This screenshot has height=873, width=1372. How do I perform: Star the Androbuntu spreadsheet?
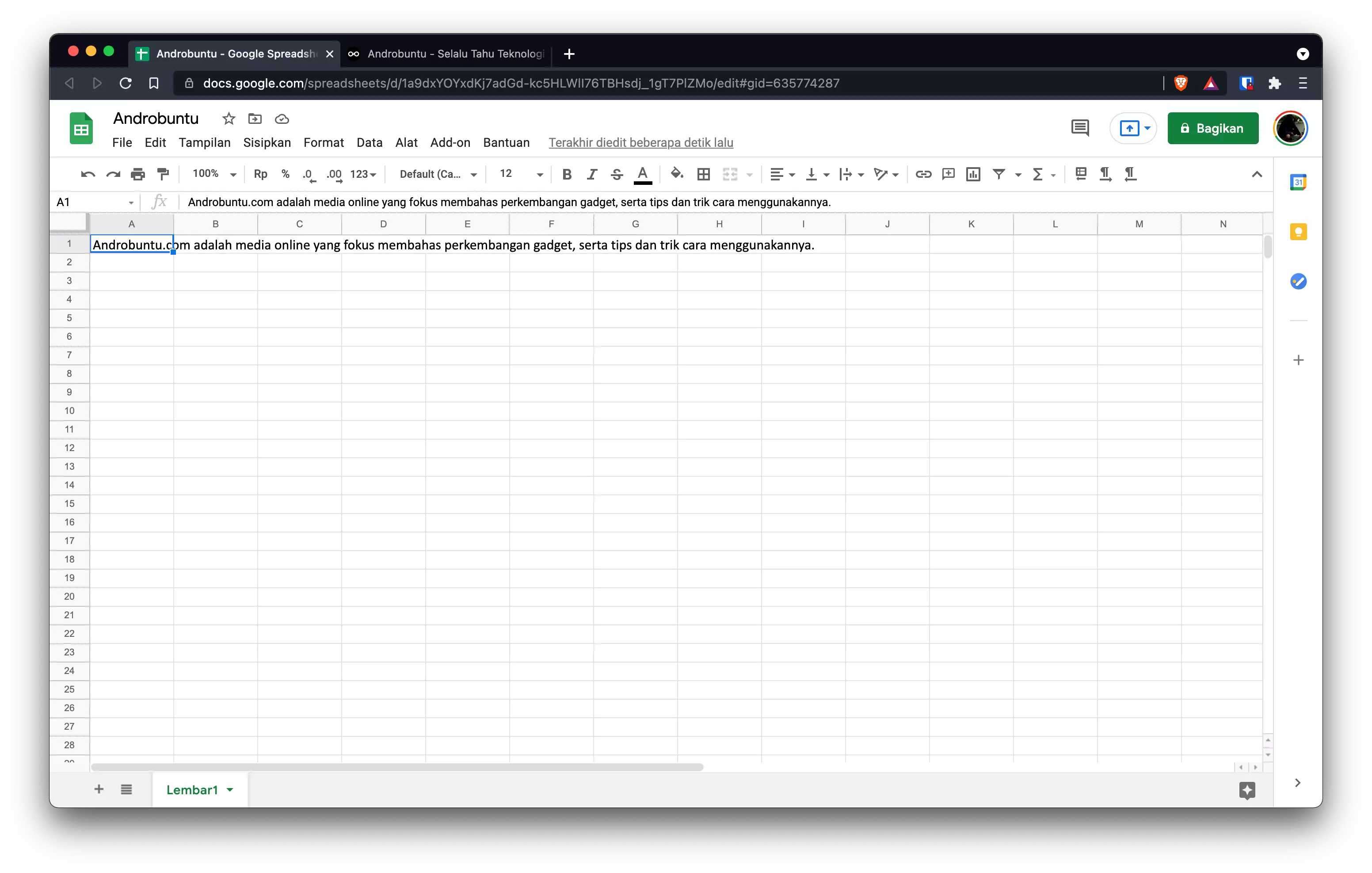click(229, 119)
